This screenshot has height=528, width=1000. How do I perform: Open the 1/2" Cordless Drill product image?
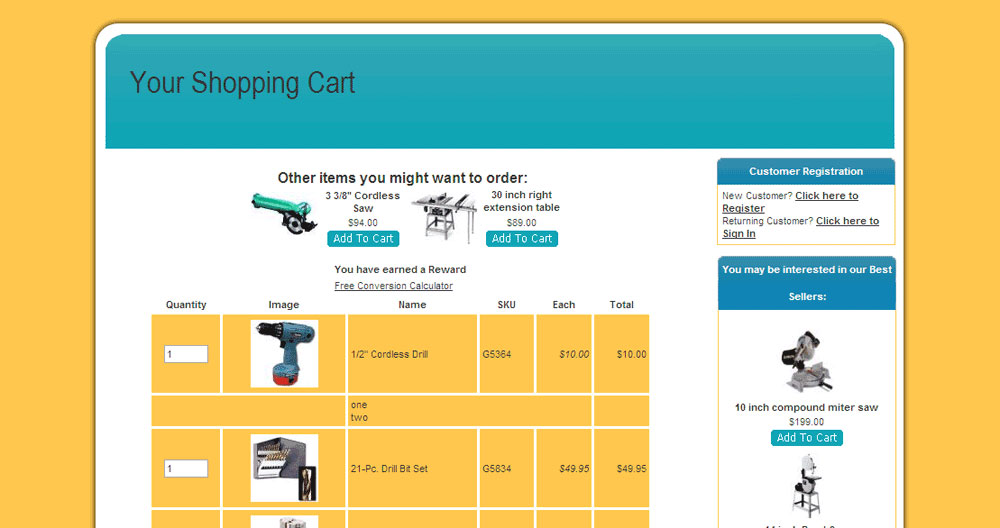[284, 354]
